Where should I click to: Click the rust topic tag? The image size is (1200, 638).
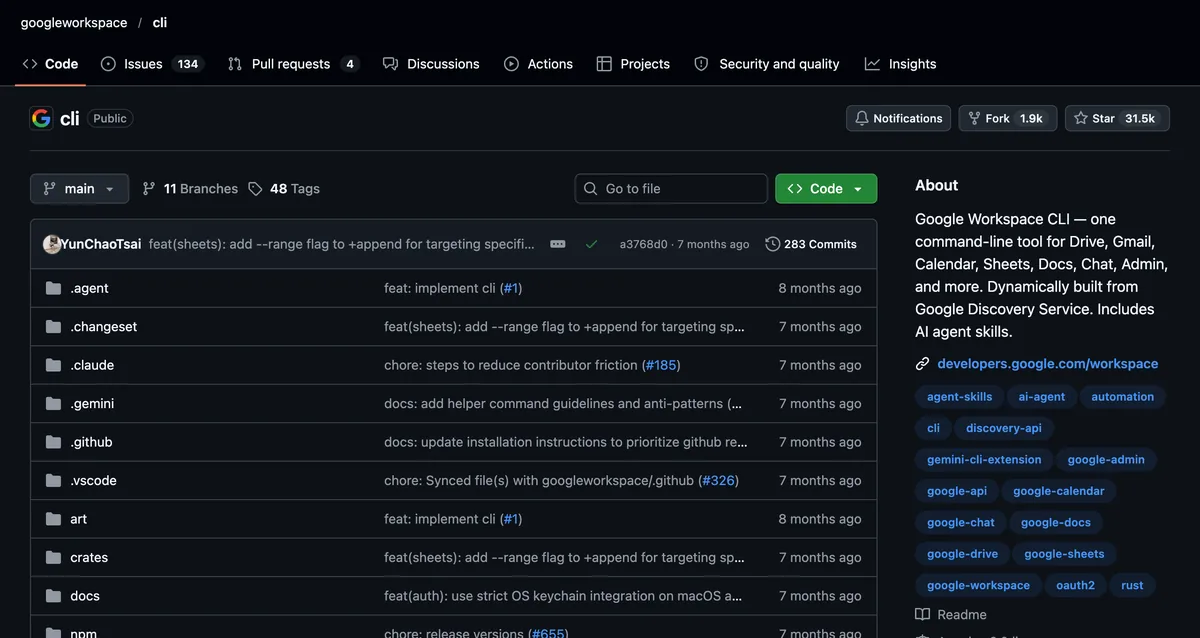click(1132, 586)
